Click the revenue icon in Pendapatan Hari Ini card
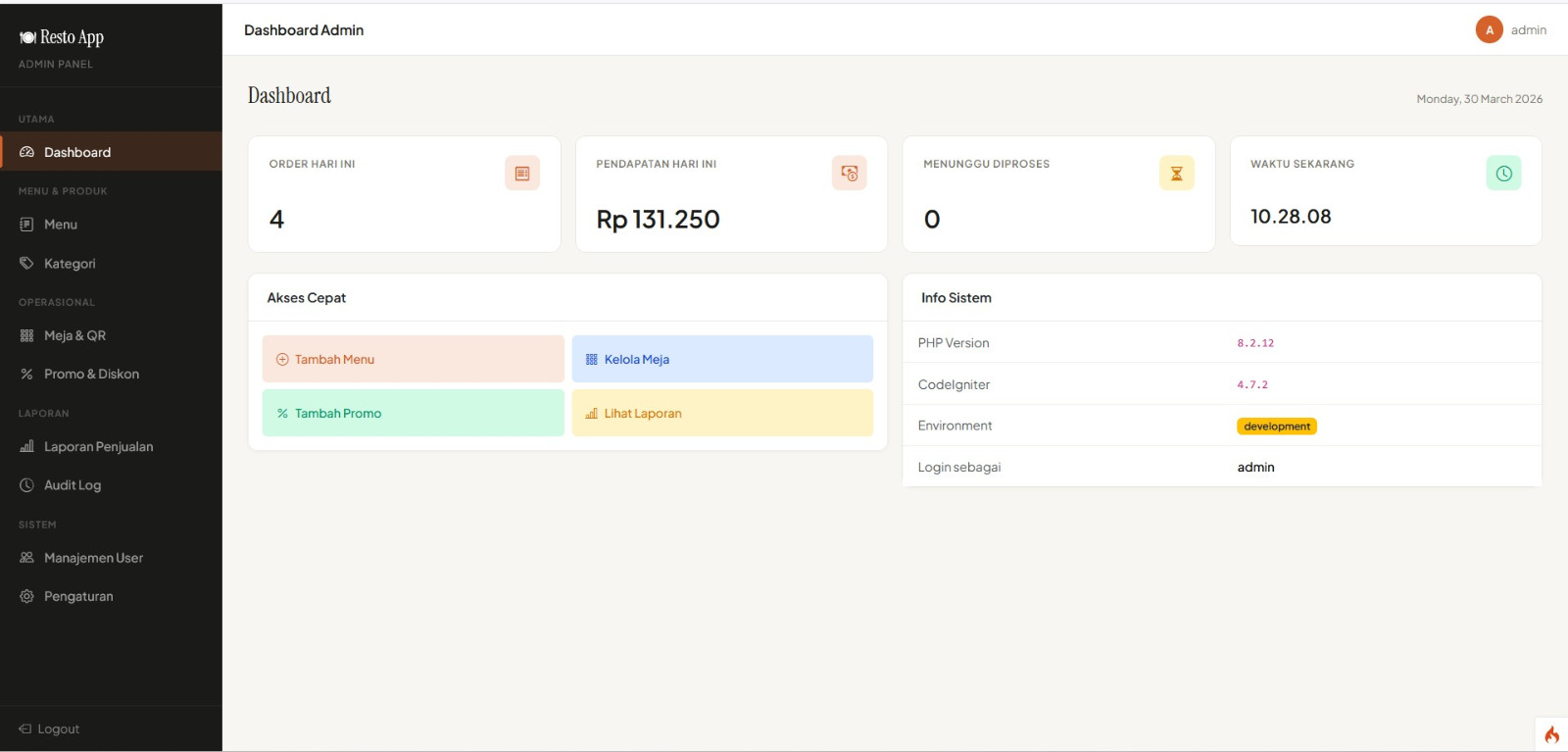Image resolution: width=1568 pixels, height=752 pixels. click(849, 174)
